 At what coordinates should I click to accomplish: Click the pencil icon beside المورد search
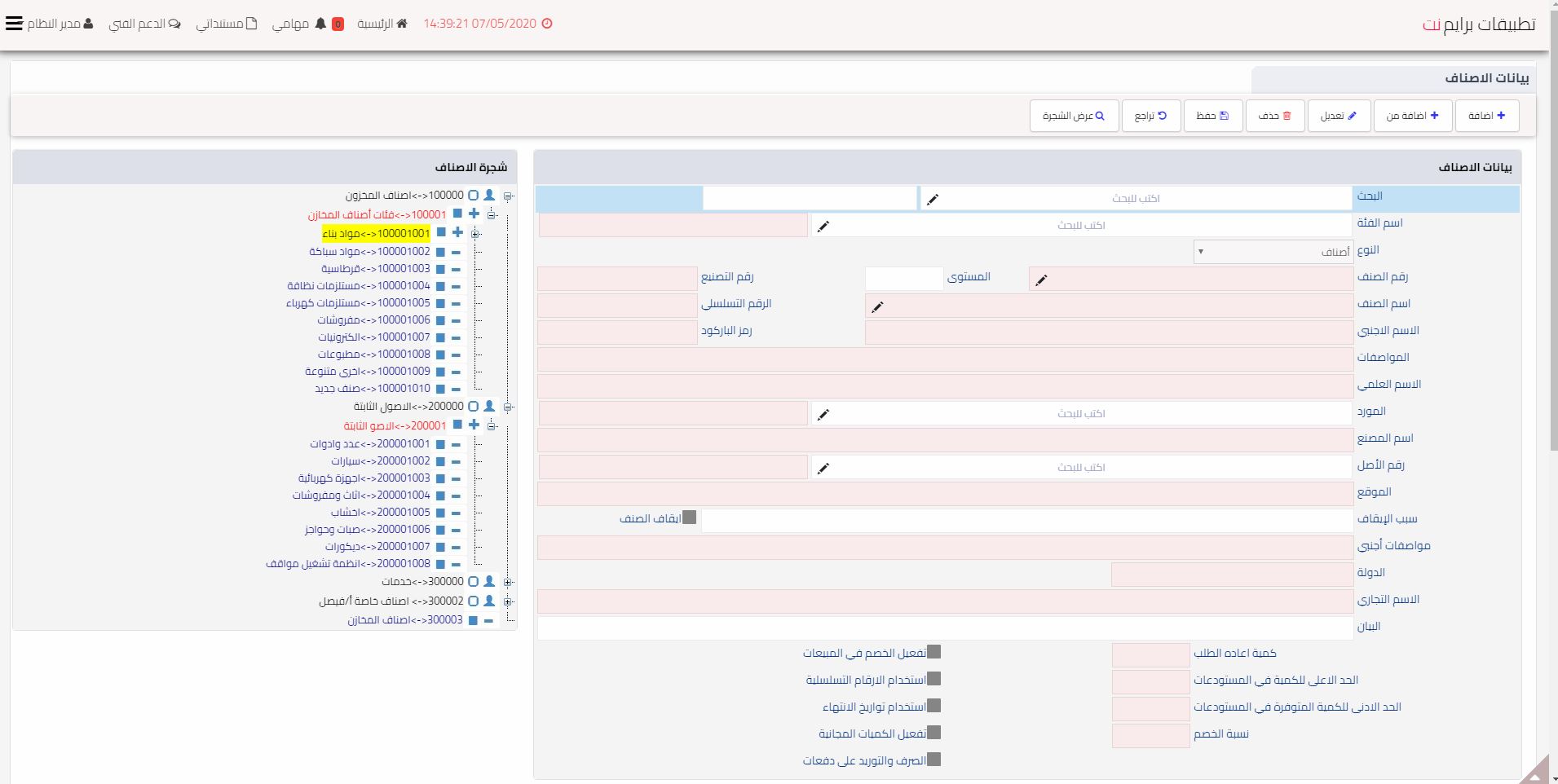point(823,414)
